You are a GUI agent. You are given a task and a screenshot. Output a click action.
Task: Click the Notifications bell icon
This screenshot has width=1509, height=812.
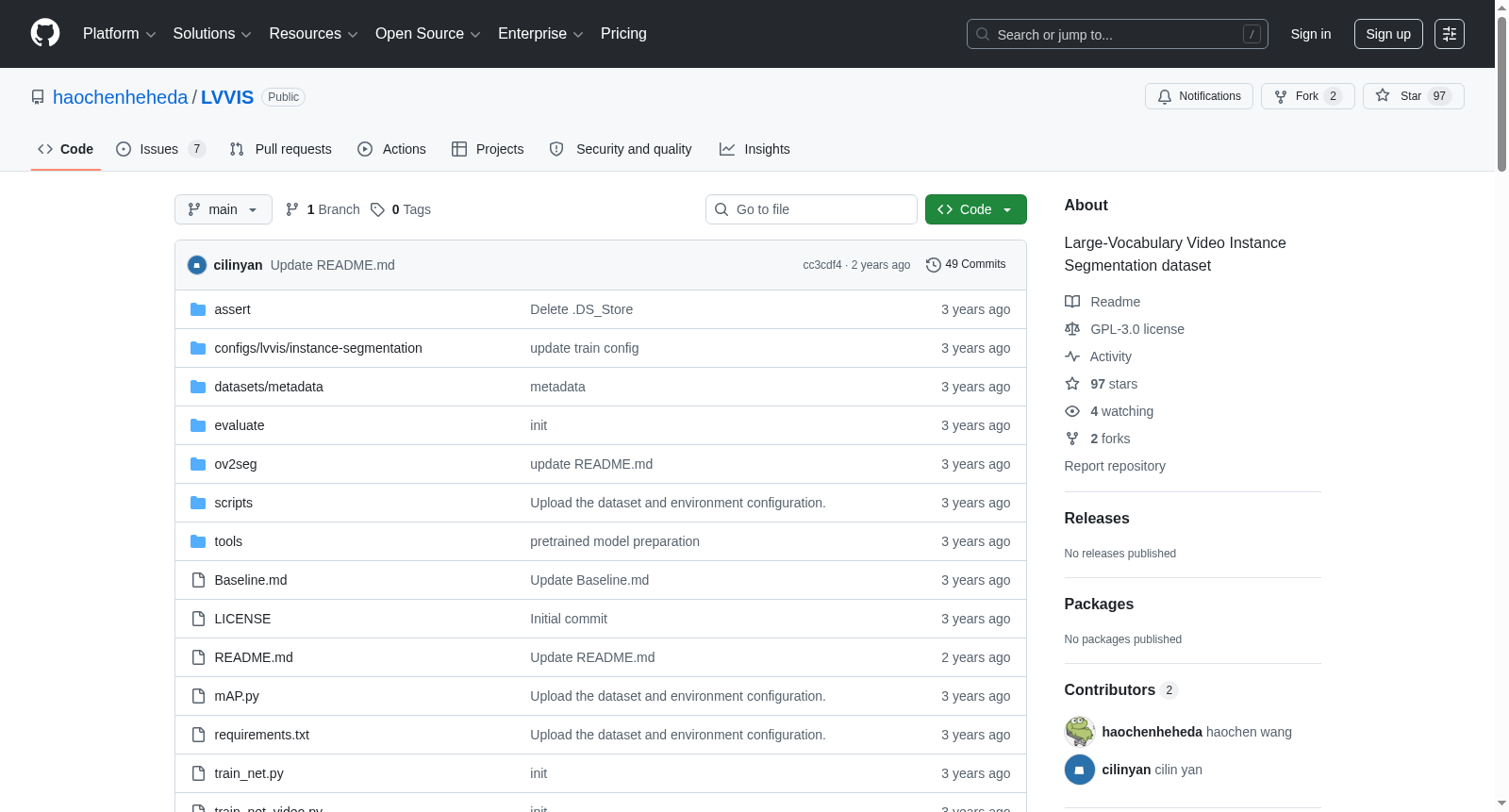pyautogui.click(x=1165, y=96)
